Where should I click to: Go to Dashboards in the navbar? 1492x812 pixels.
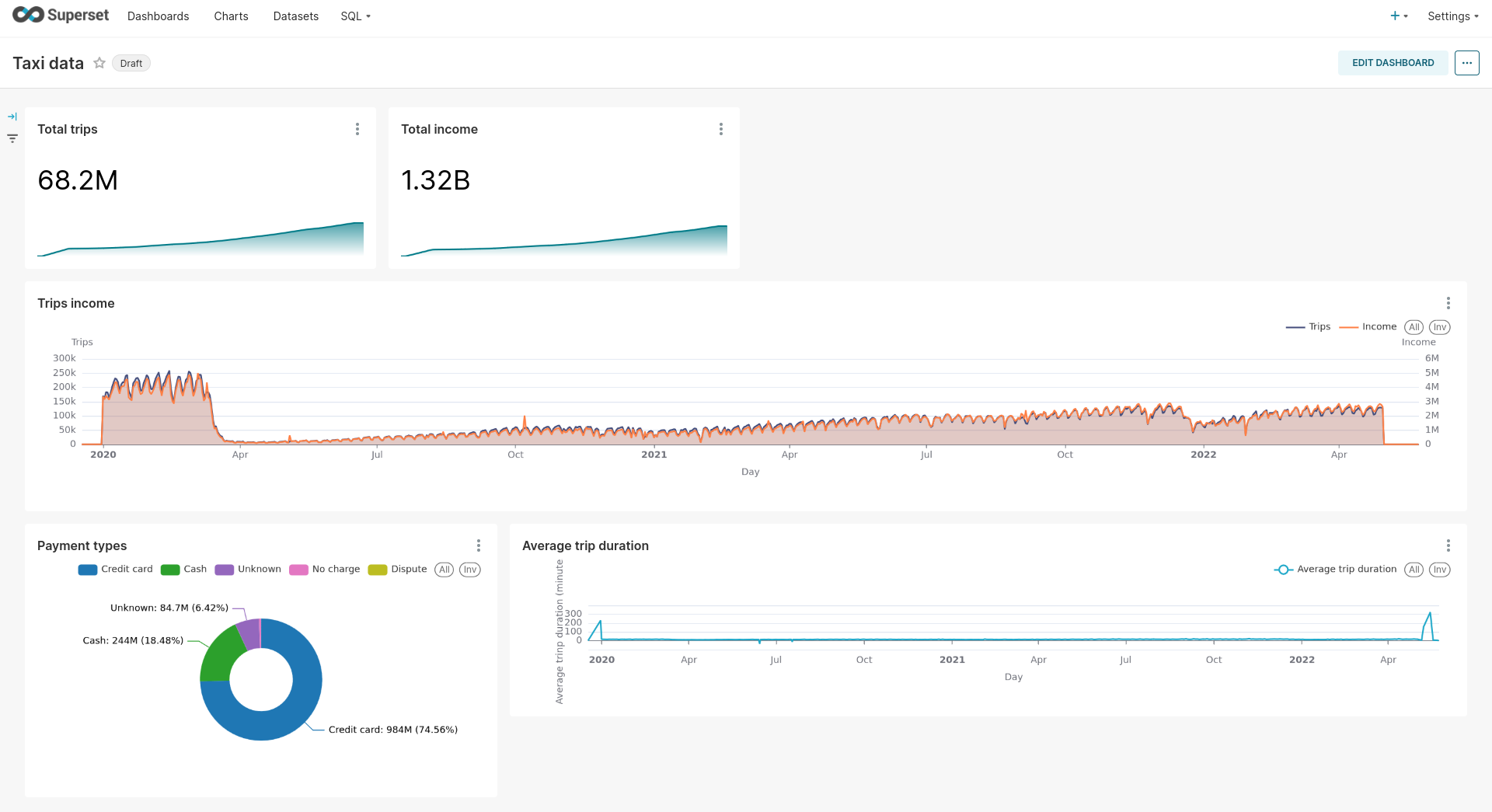tap(158, 16)
